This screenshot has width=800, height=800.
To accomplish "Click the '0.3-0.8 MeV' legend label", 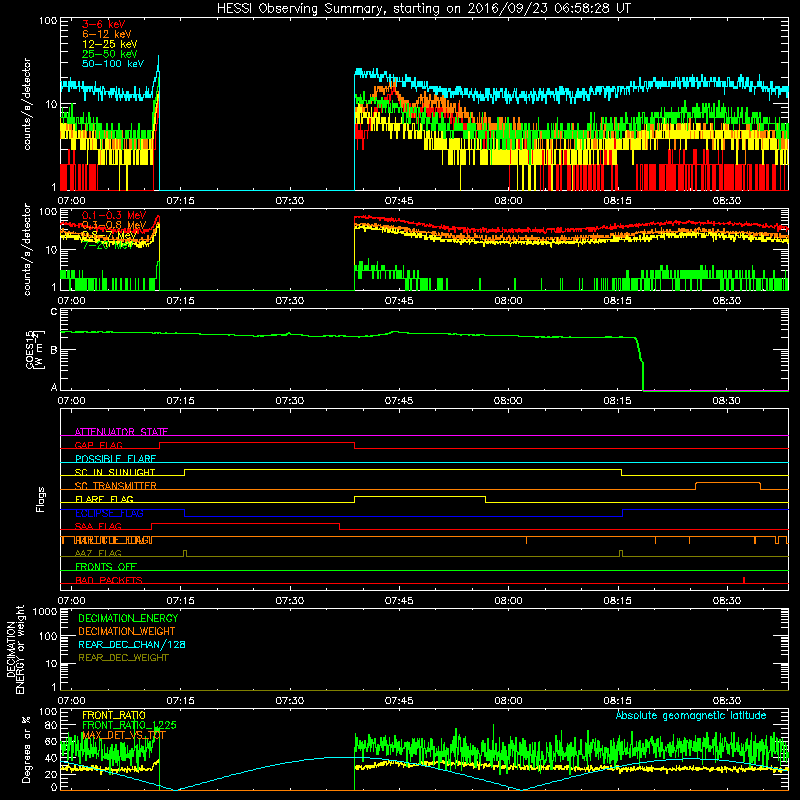I will tap(114, 225).
